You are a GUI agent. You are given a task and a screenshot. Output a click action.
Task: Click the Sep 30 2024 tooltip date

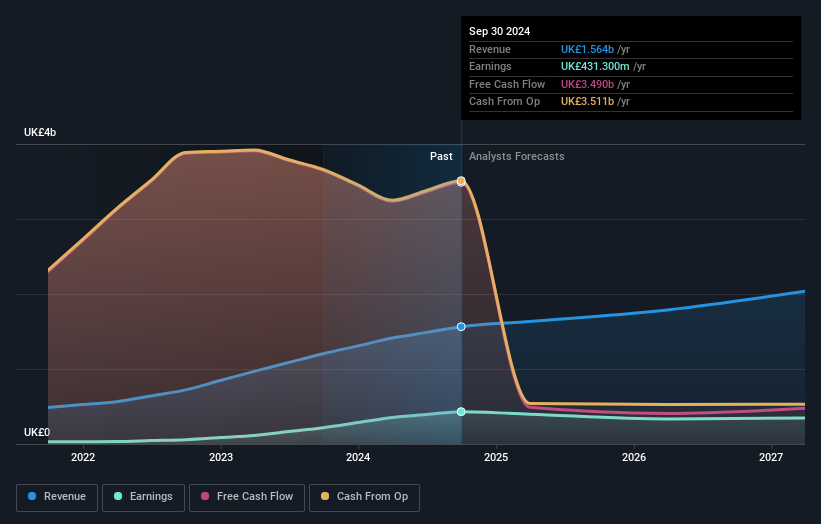click(500, 31)
